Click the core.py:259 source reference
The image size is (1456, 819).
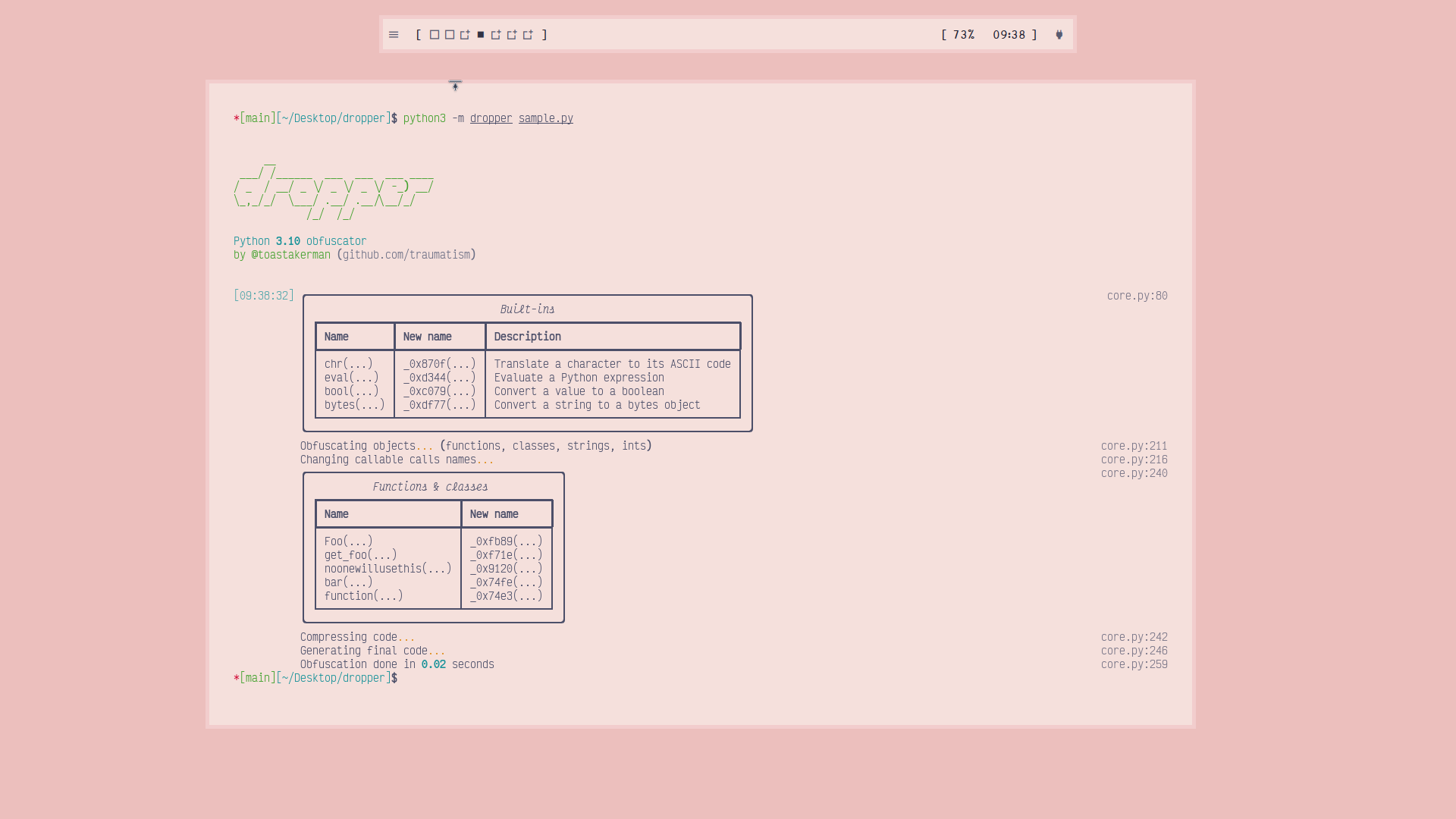tap(1134, 664)
